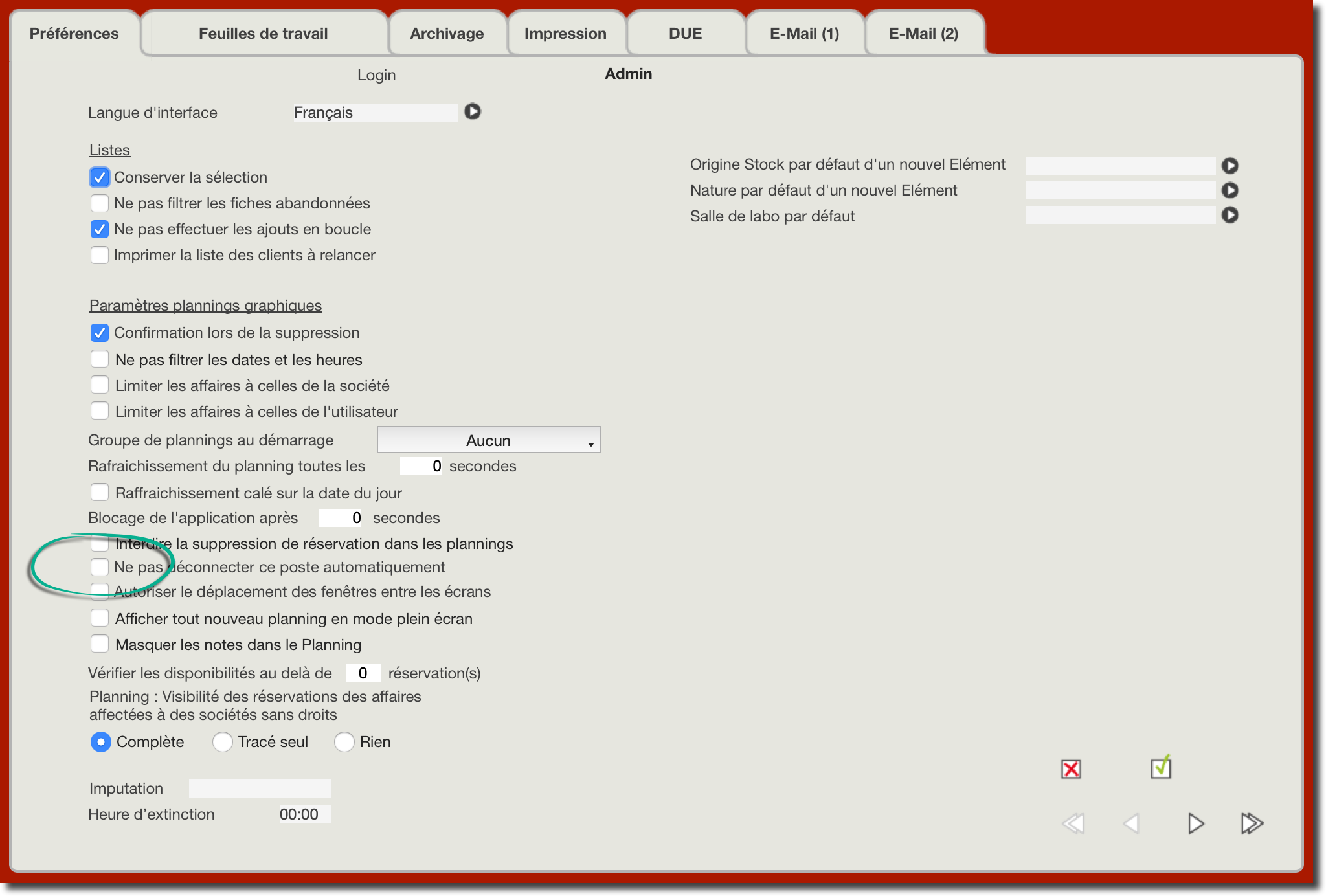
Task: Cancel changes with the red X icon
Action: pyautogui.click(x=1072, y=769)
